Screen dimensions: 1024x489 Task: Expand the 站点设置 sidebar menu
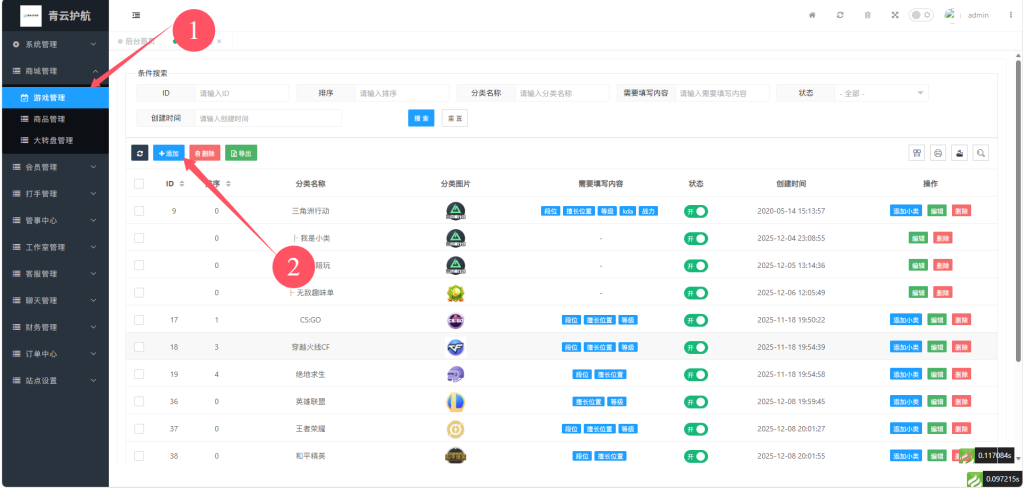pyautogui.click(x=54, y=381)
